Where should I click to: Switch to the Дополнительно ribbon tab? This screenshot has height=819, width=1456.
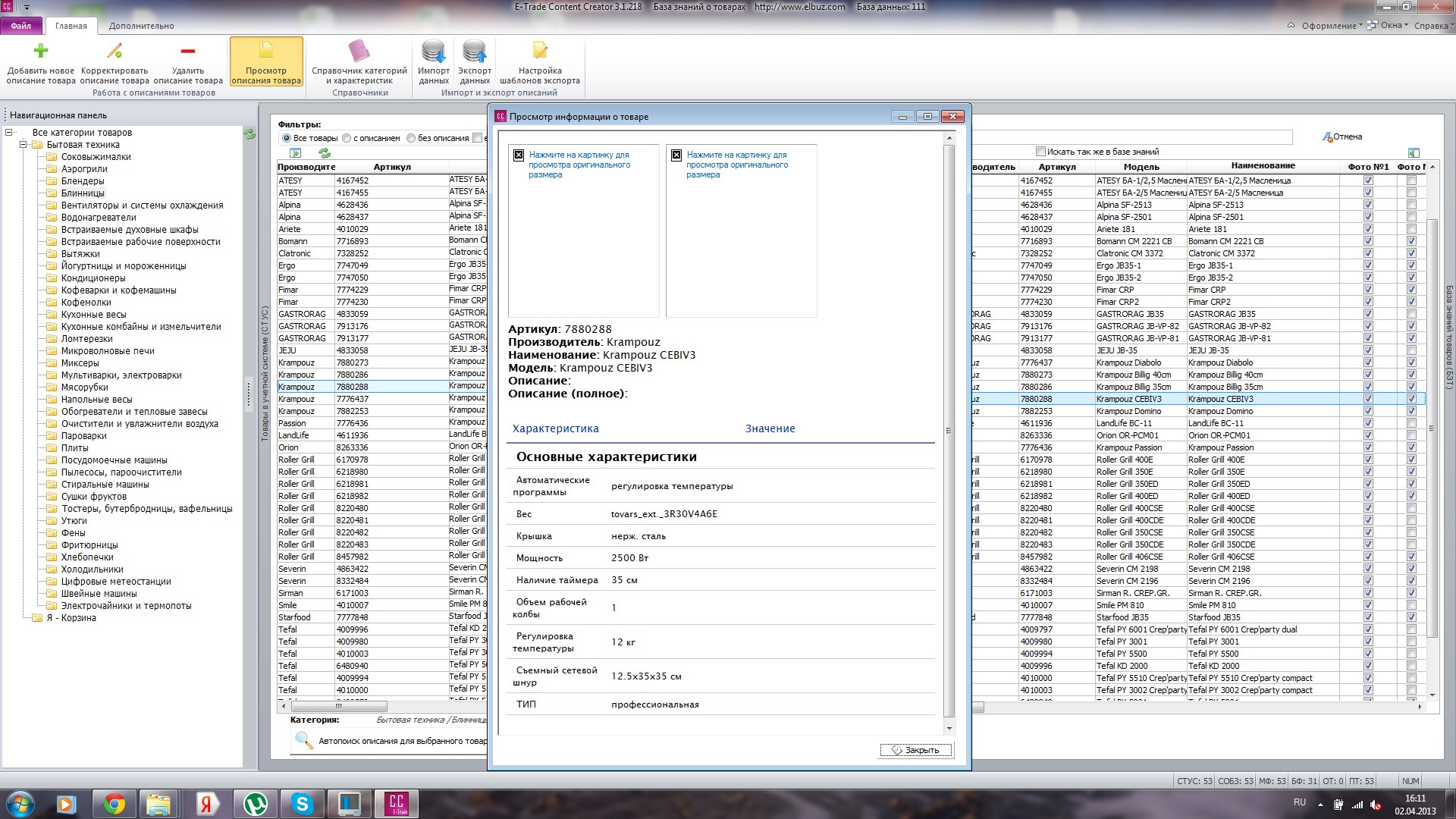(142, 26)
